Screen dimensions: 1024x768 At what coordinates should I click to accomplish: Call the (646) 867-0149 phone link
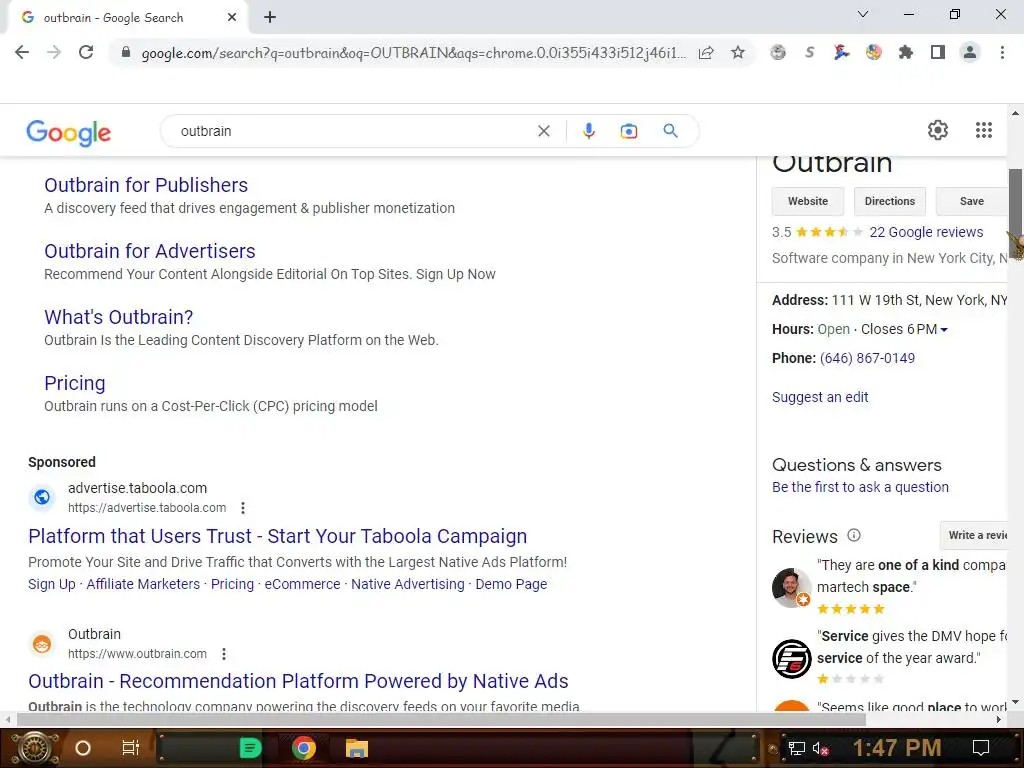867,358
